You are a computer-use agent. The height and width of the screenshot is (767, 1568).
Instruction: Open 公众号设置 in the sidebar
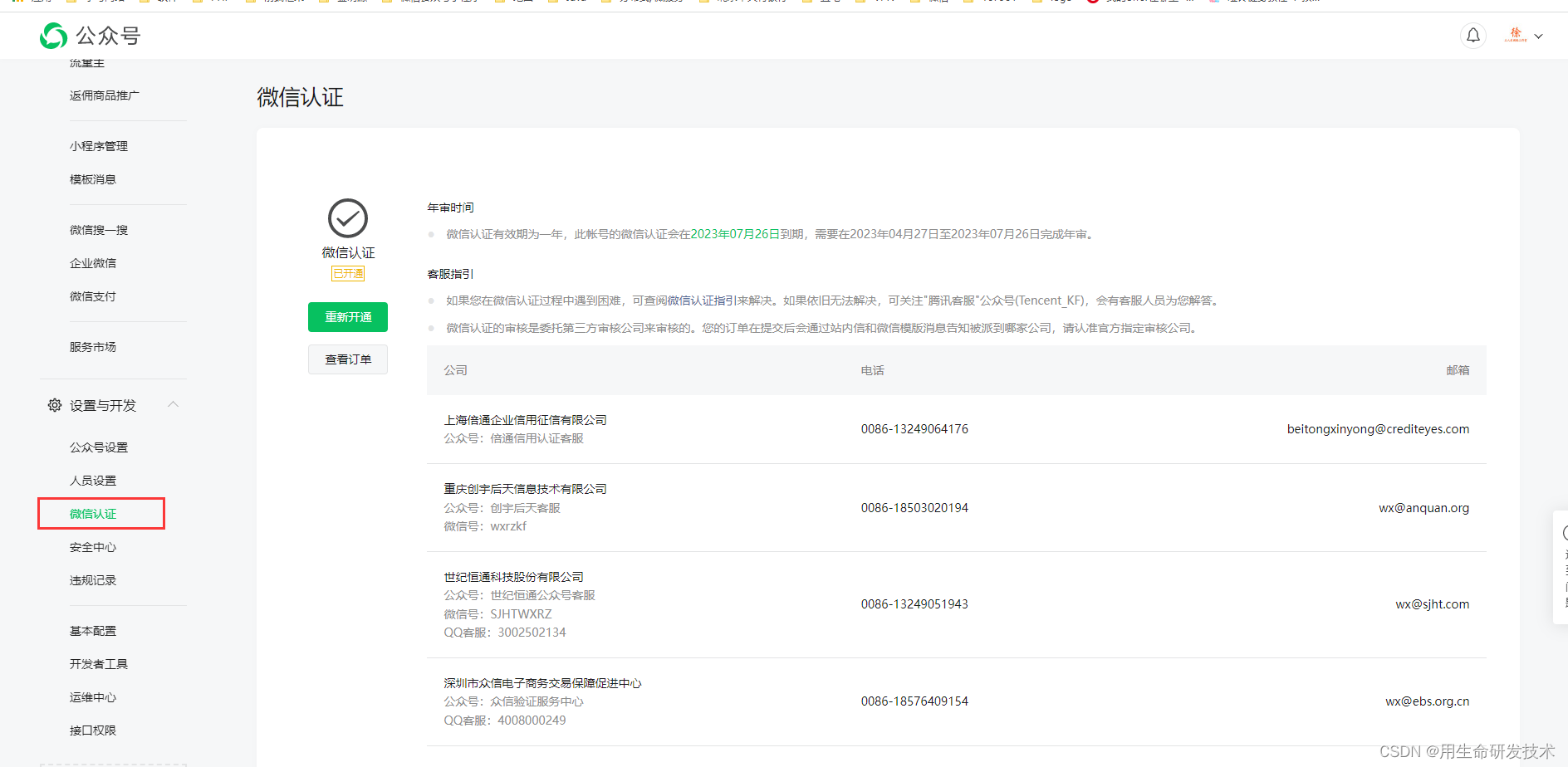coord(98,447)
